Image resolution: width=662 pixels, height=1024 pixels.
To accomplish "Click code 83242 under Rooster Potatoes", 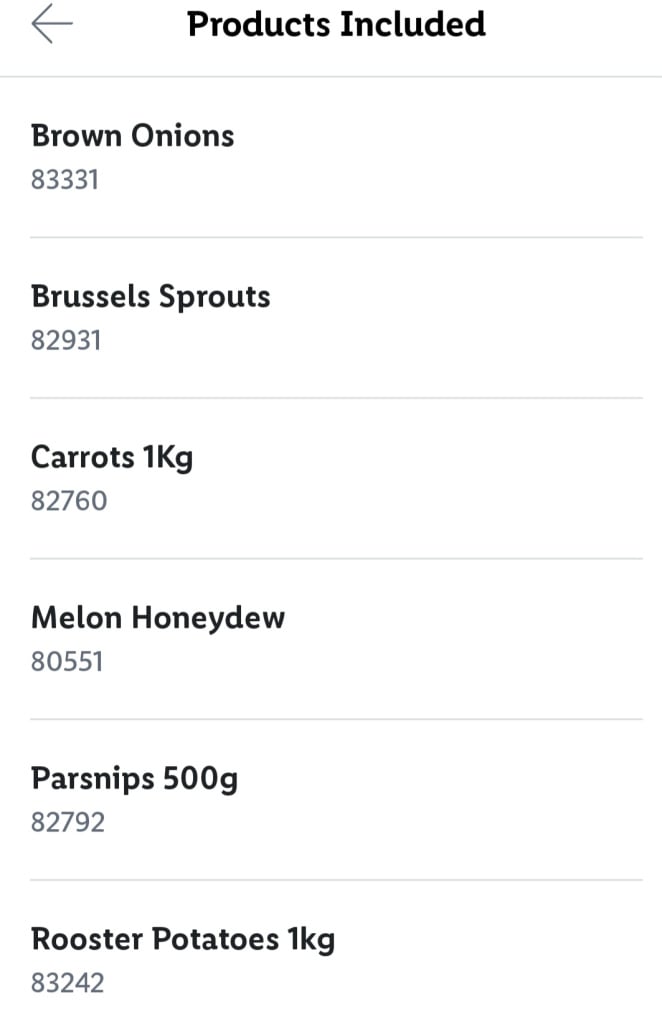I will click(x=67, y=982).
